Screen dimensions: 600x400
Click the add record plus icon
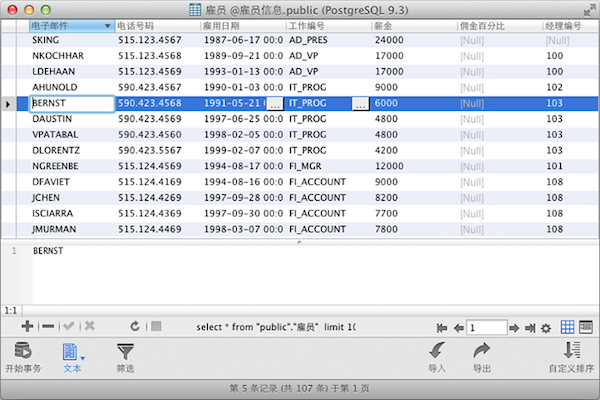tap(27, 327)
